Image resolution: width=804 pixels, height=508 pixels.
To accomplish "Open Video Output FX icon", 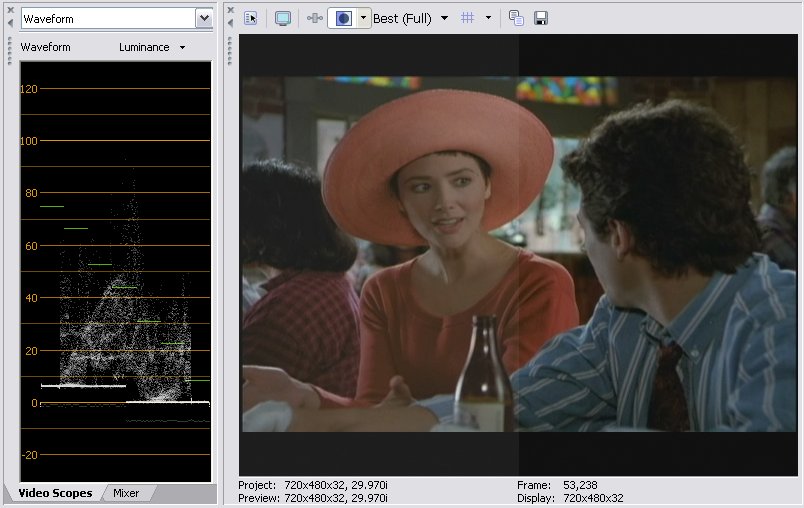I will (x=314, y=18).
